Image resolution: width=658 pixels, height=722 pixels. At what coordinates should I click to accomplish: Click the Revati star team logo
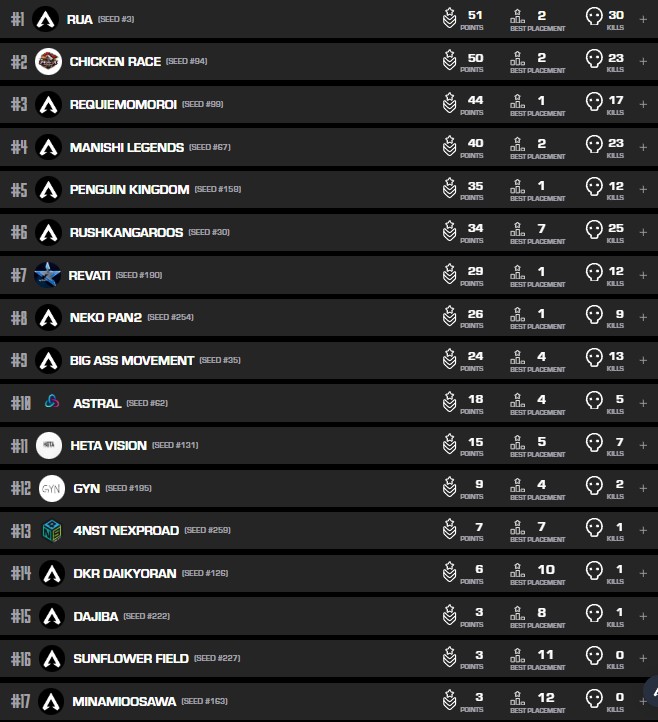pos(47,275)
